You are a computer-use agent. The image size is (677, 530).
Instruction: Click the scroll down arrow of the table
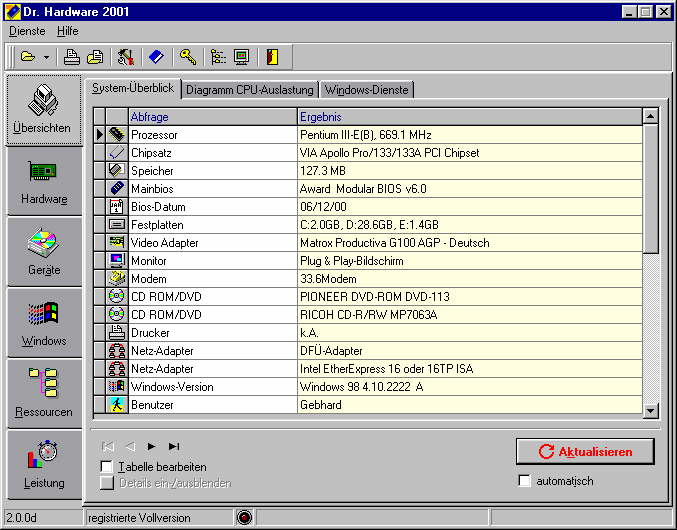[650, 410]
